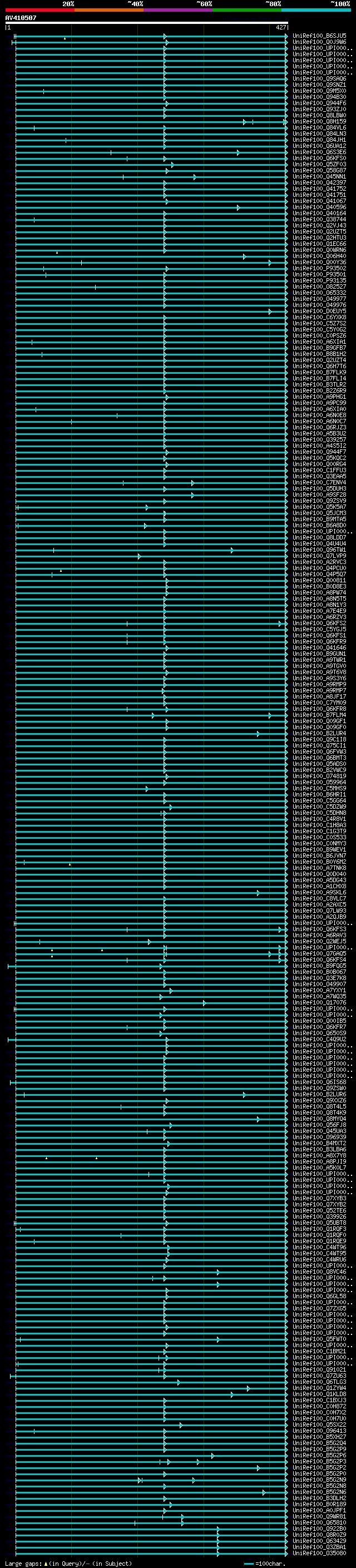356x1568 pixels.
Task: Click the end position label 427
Action: [280, 27]
